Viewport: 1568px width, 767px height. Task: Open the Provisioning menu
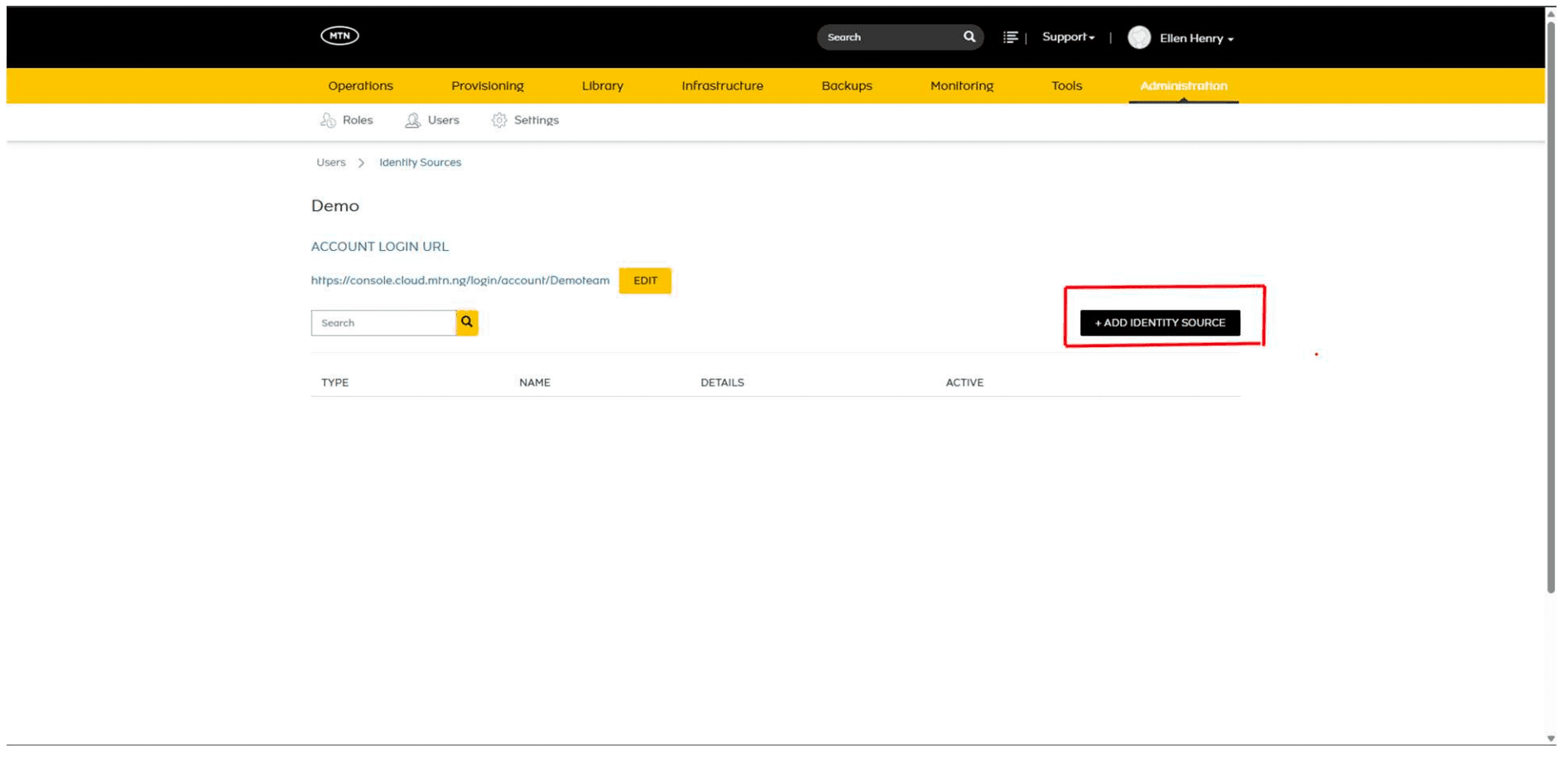pyautogui.click(x=487, y=85)
